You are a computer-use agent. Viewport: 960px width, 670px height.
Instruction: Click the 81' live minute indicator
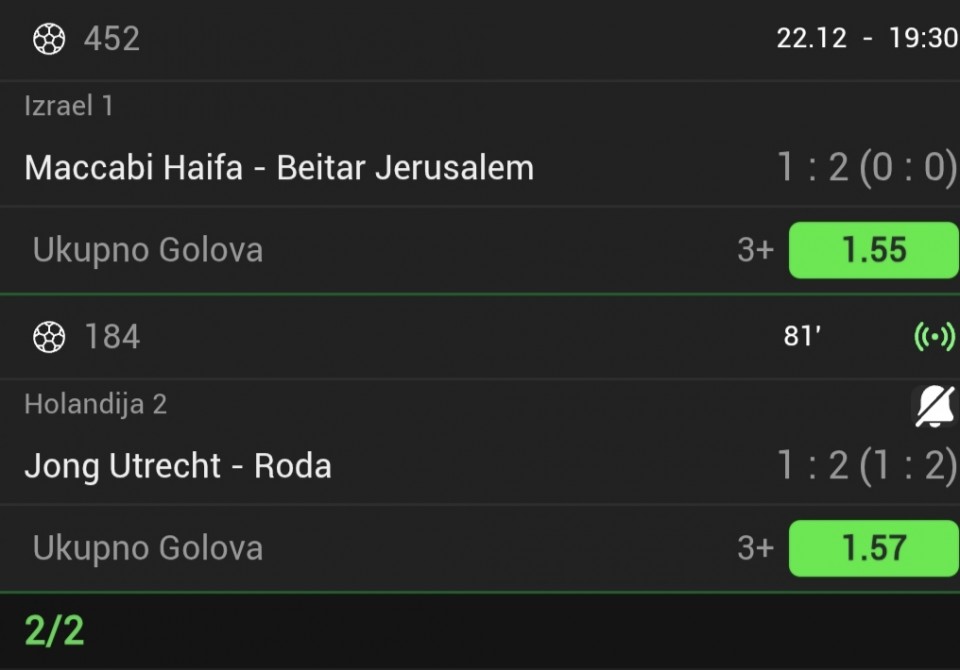(x=802, y=337)
